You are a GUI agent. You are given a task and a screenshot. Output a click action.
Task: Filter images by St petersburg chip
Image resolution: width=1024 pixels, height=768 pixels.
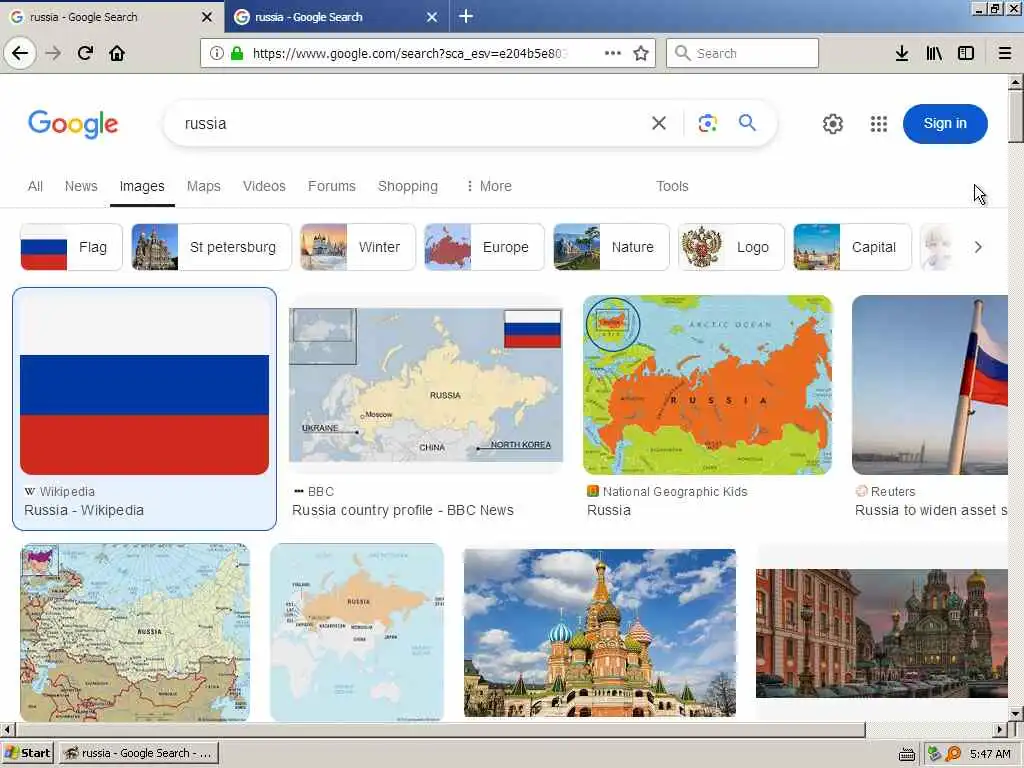click(x=211, y=247)
